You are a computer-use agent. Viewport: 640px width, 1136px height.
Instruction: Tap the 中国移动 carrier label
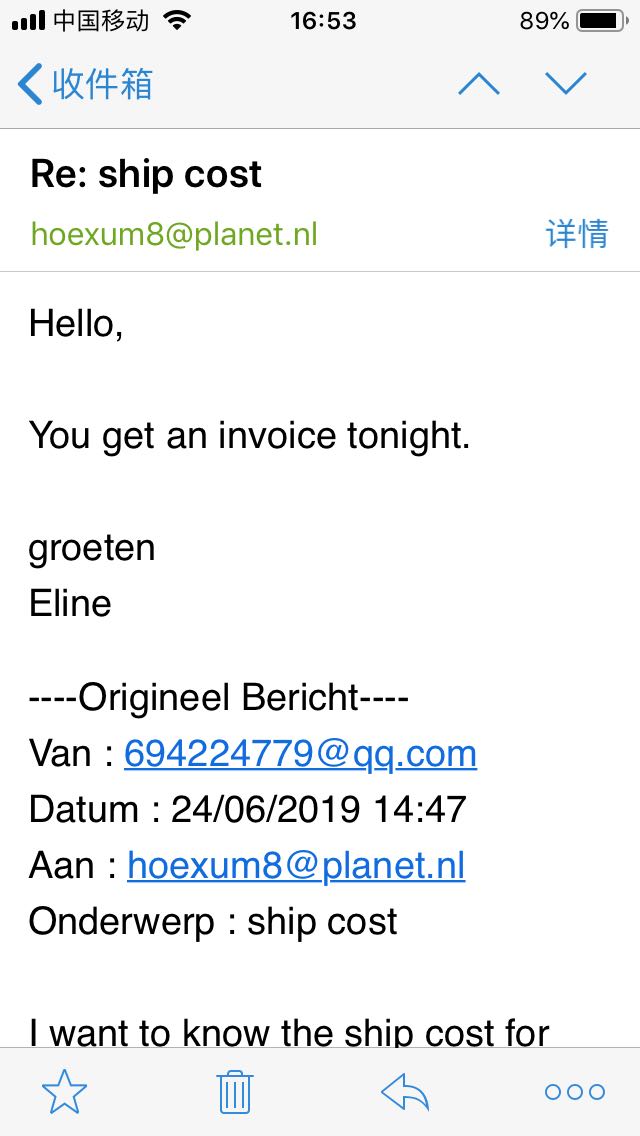point(100,21)
